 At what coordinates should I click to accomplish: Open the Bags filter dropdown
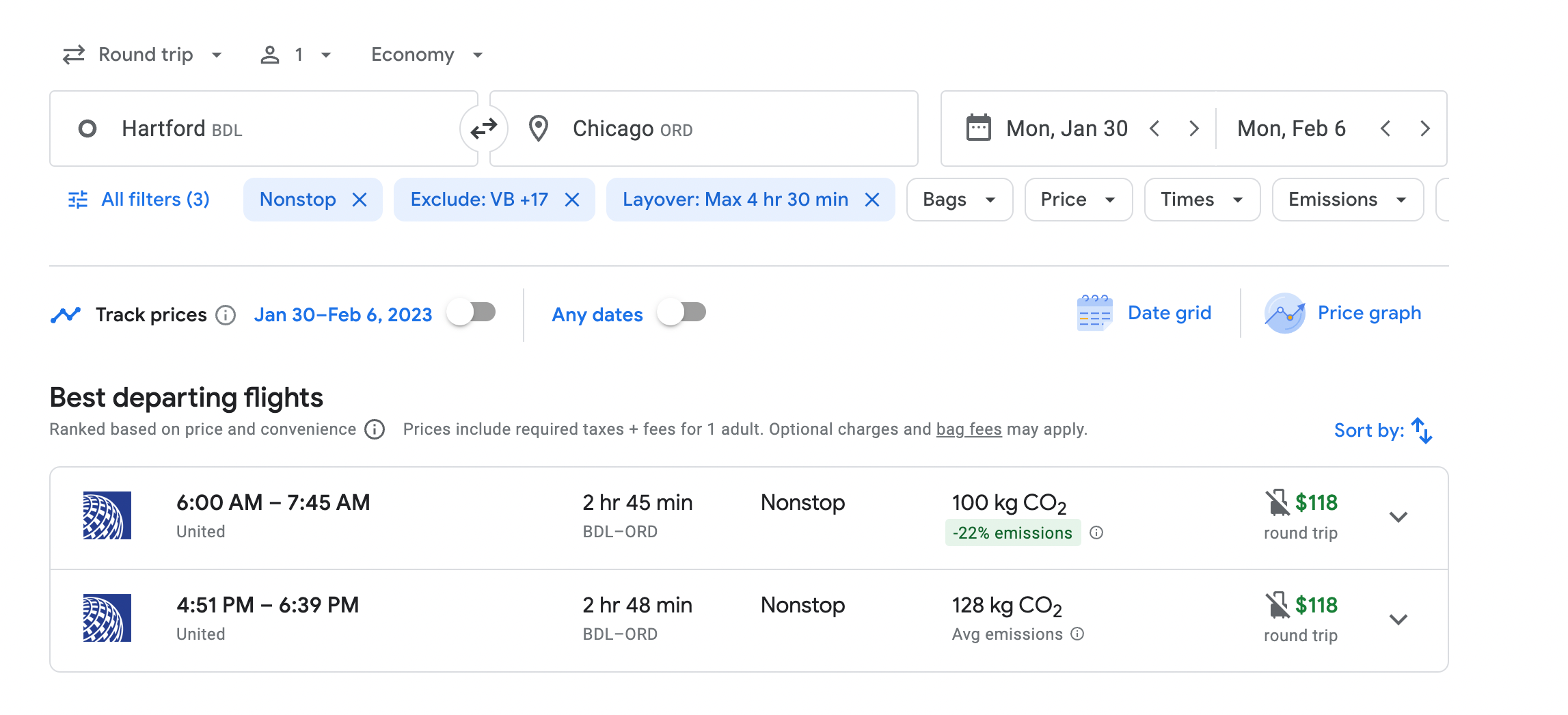point(959,200)
